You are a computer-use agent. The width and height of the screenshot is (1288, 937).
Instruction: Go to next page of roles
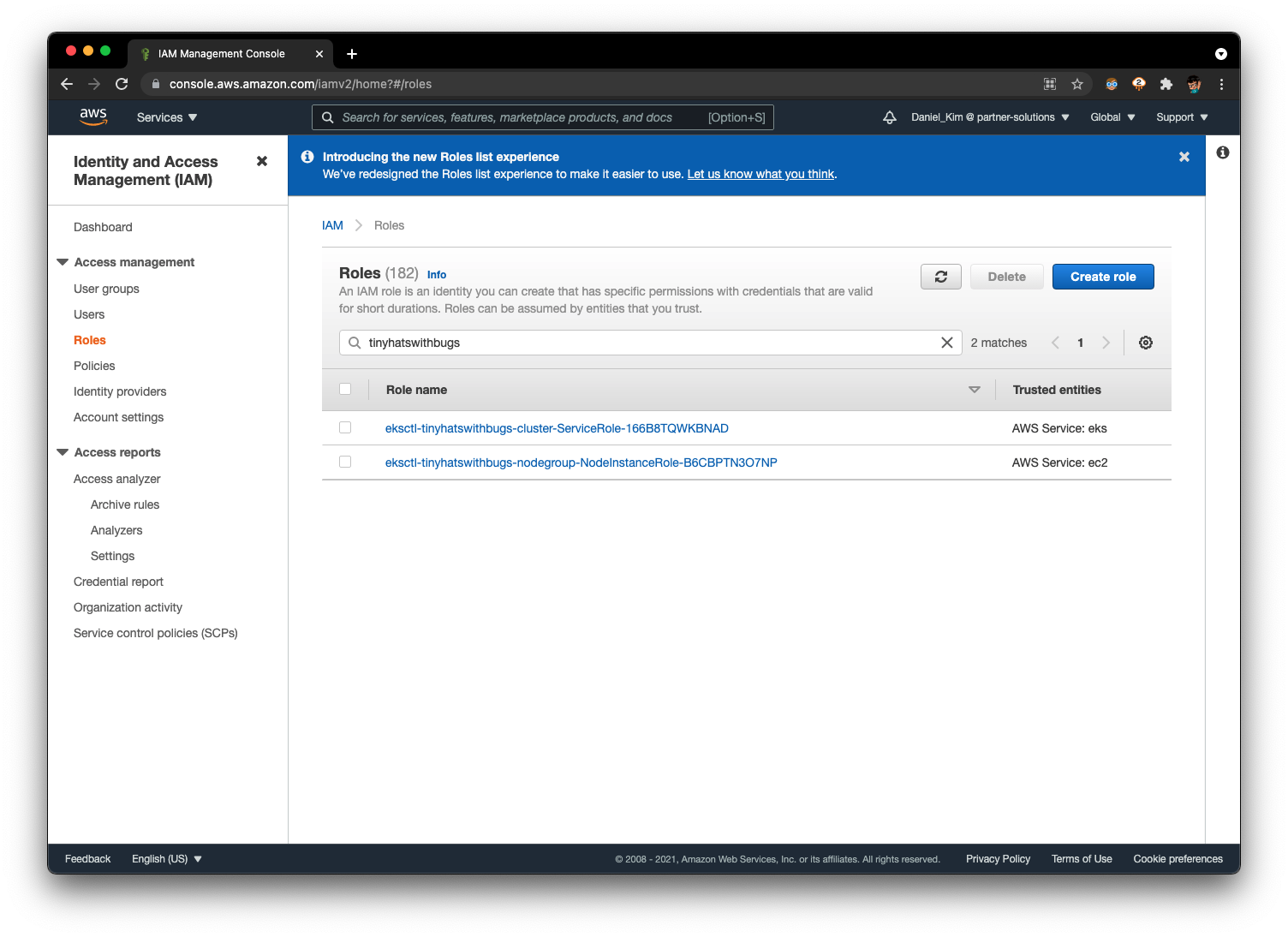[1106, 343]
